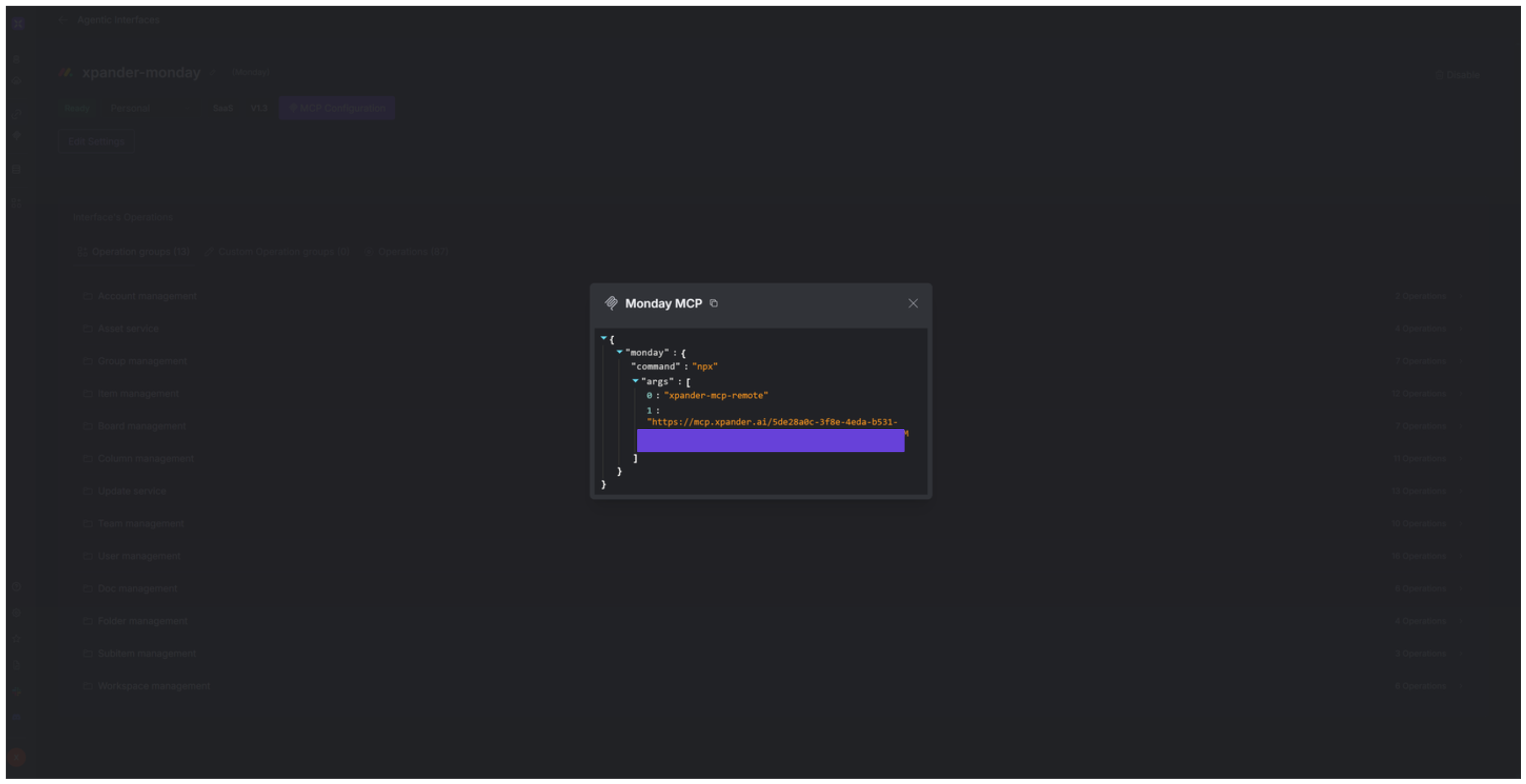This screenshot has width=1526, height=784.
Task: Open Edit Settings
Action: click(x=96, y=142)
